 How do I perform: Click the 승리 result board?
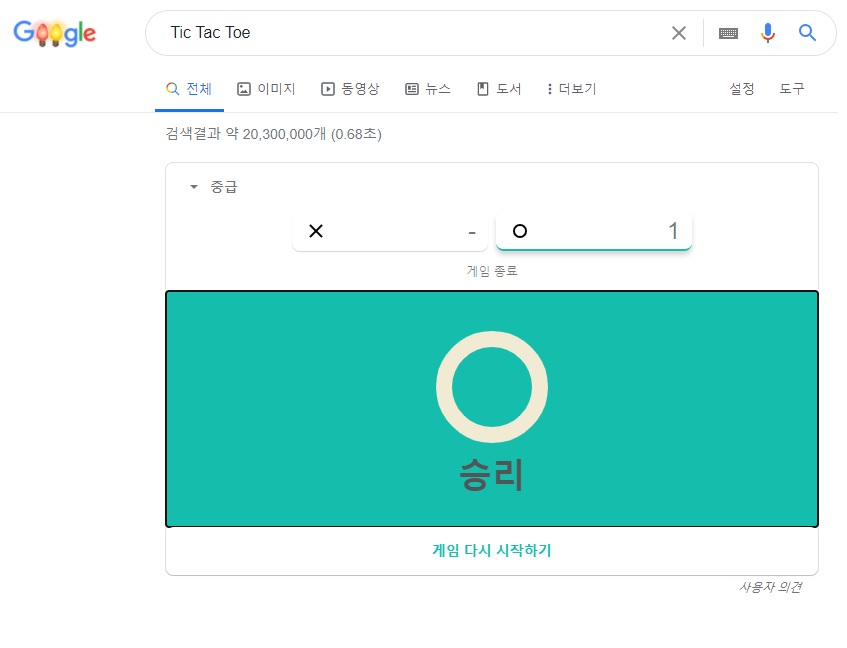[x=492, y=409]
